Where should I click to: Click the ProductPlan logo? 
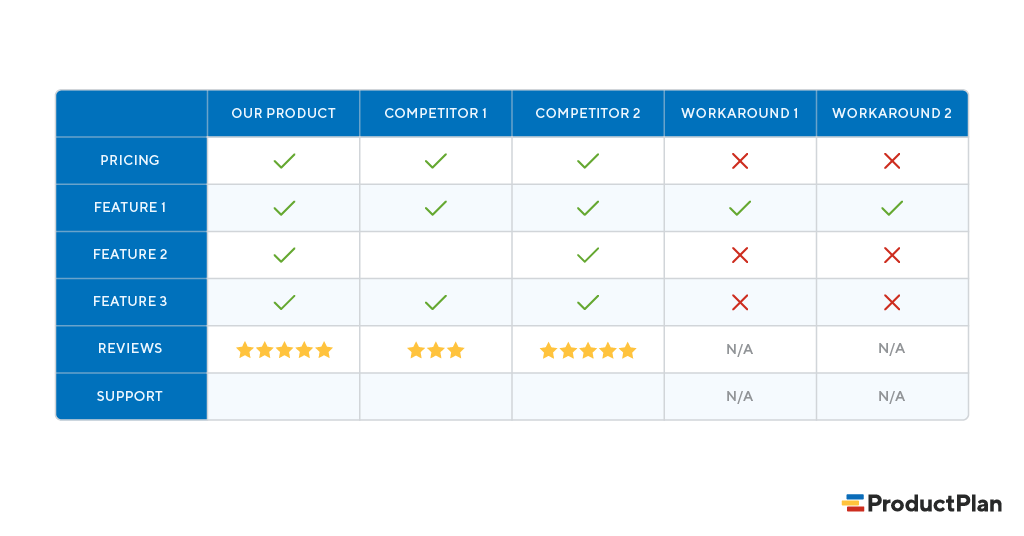pos(922,503)
